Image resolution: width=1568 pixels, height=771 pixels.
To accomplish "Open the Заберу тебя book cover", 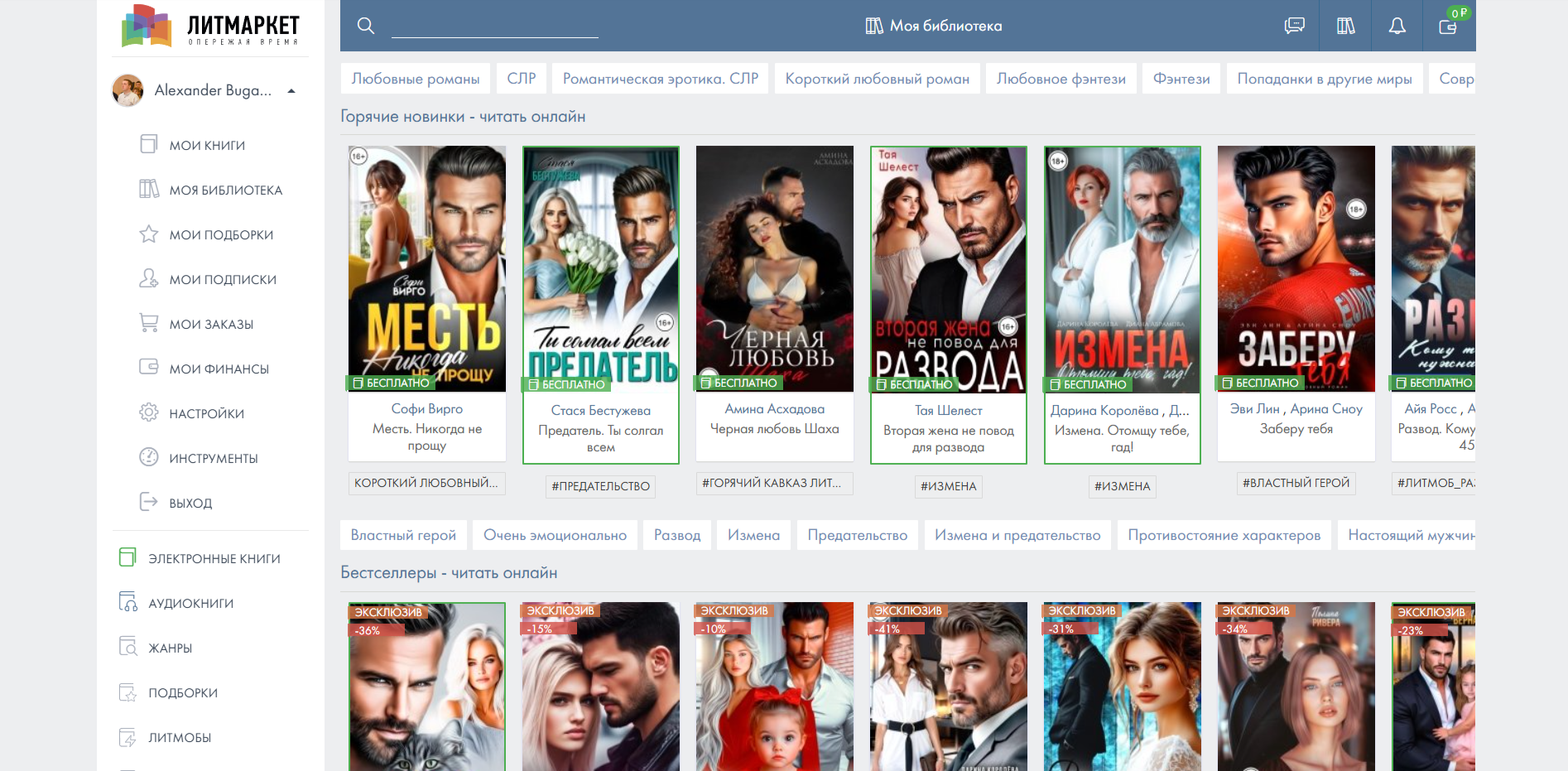I will pos(1296,268).
